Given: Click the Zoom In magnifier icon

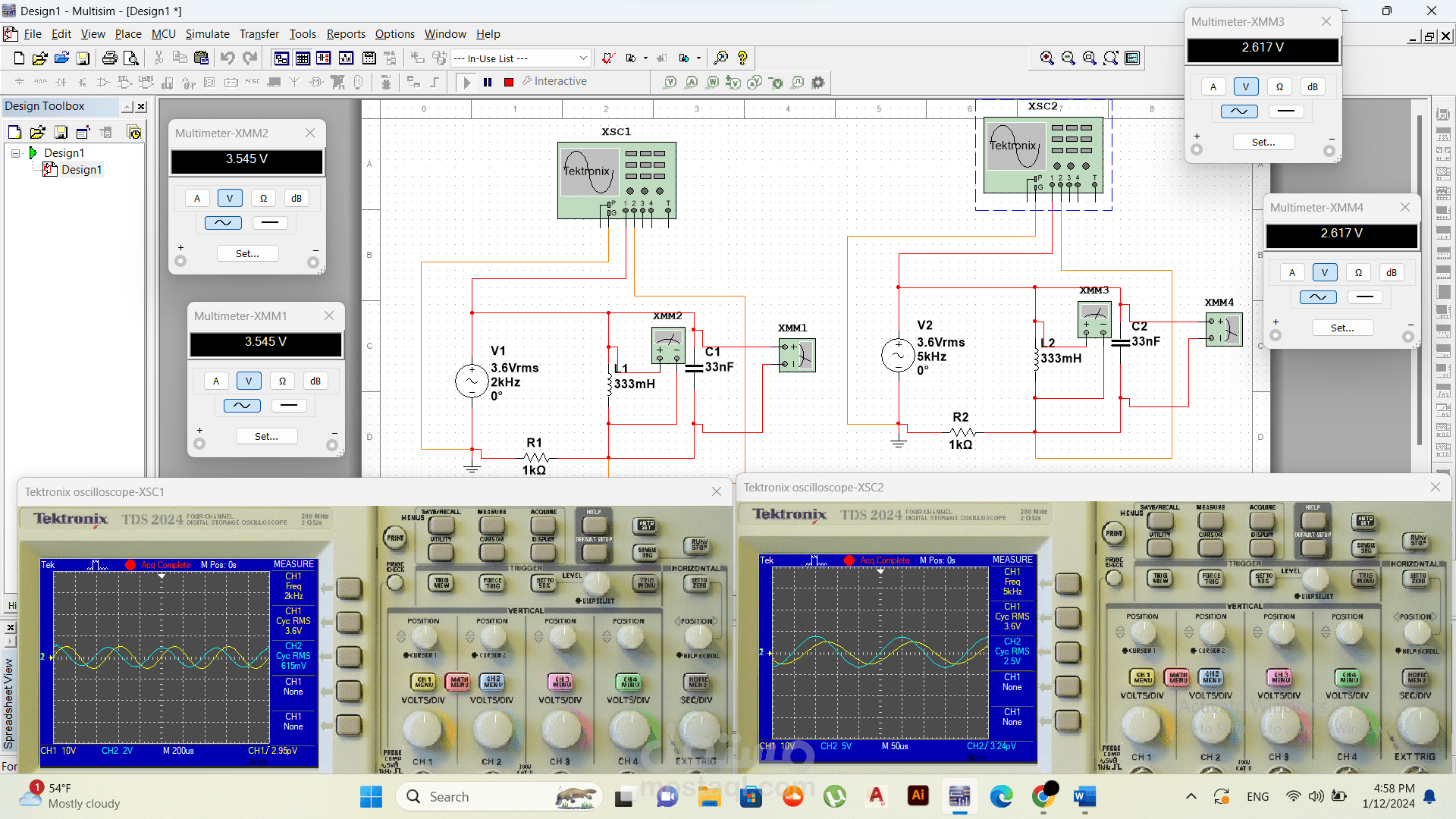Looking at the screenshot, I should coord(1046,58).
